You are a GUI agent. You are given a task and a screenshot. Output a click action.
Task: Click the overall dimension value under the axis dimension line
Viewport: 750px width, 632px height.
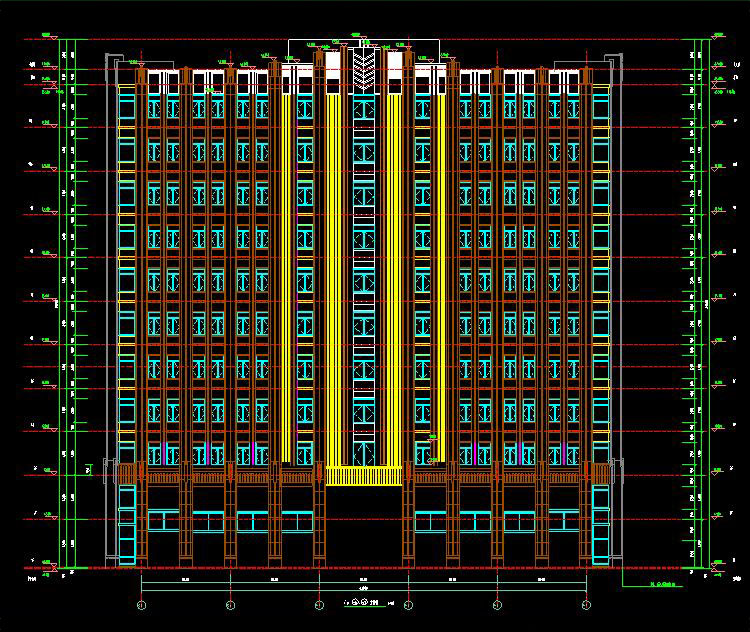point(364,588)
